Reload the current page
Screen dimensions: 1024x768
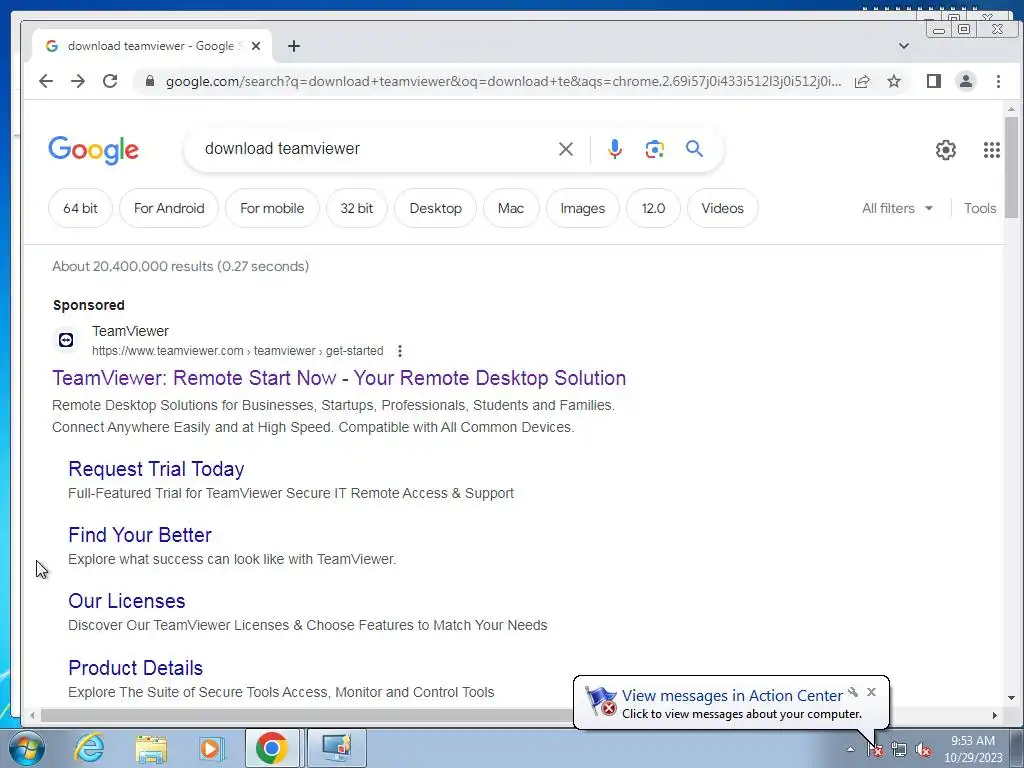(110, 81)
